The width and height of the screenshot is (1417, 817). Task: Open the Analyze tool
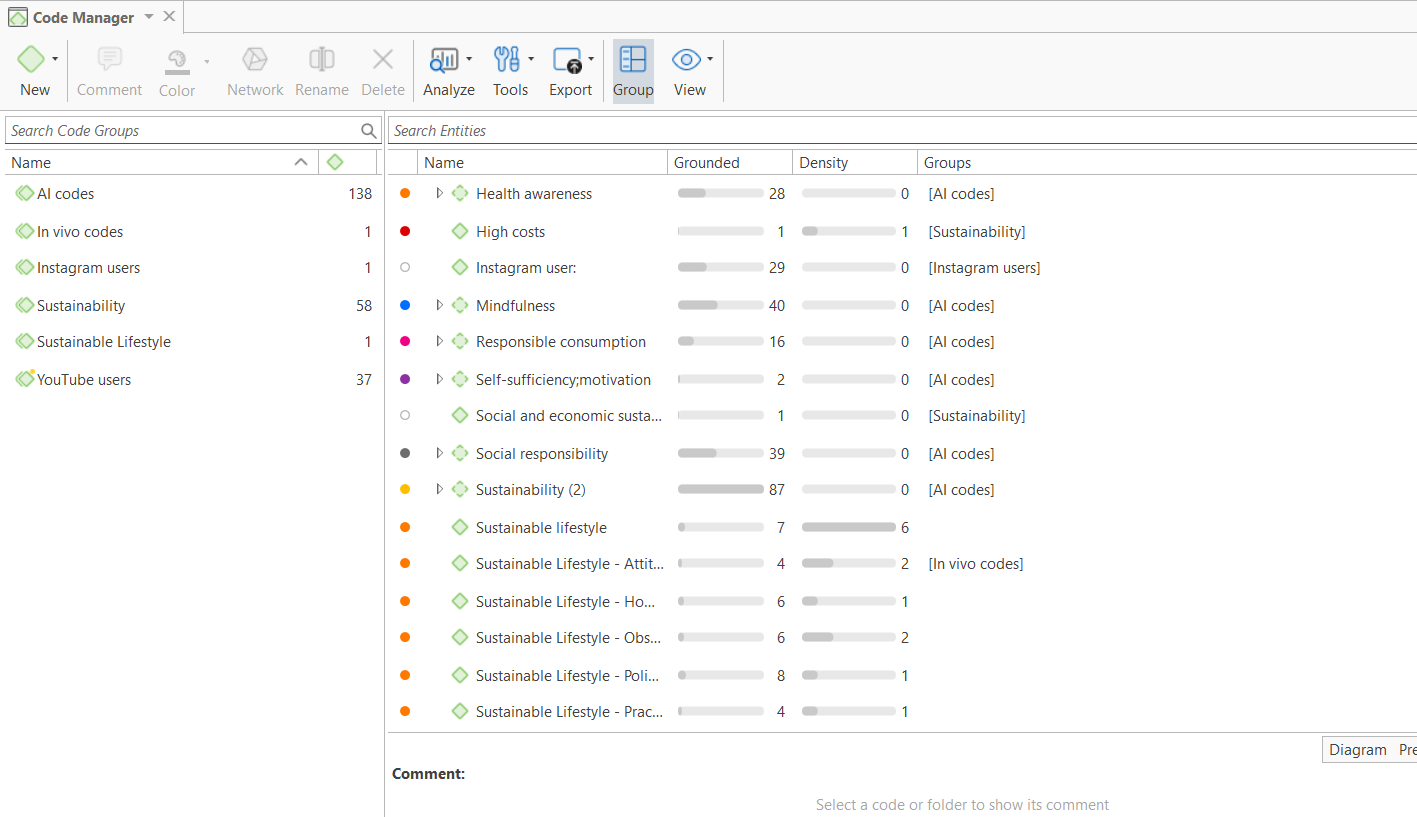(x=442, y=61)
